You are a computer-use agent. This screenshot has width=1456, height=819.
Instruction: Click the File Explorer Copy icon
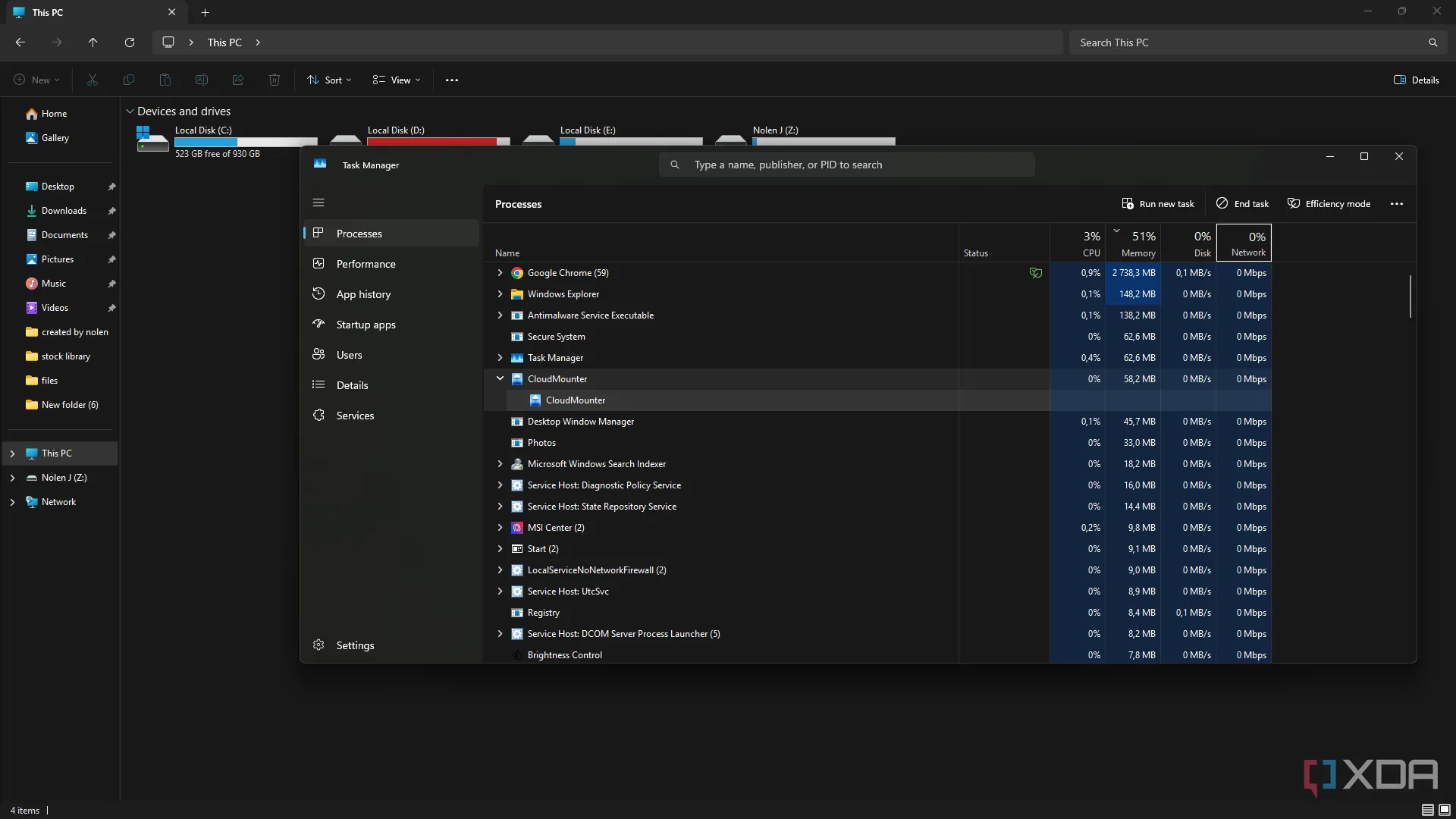pyautogui.click(x=129, y=80)
